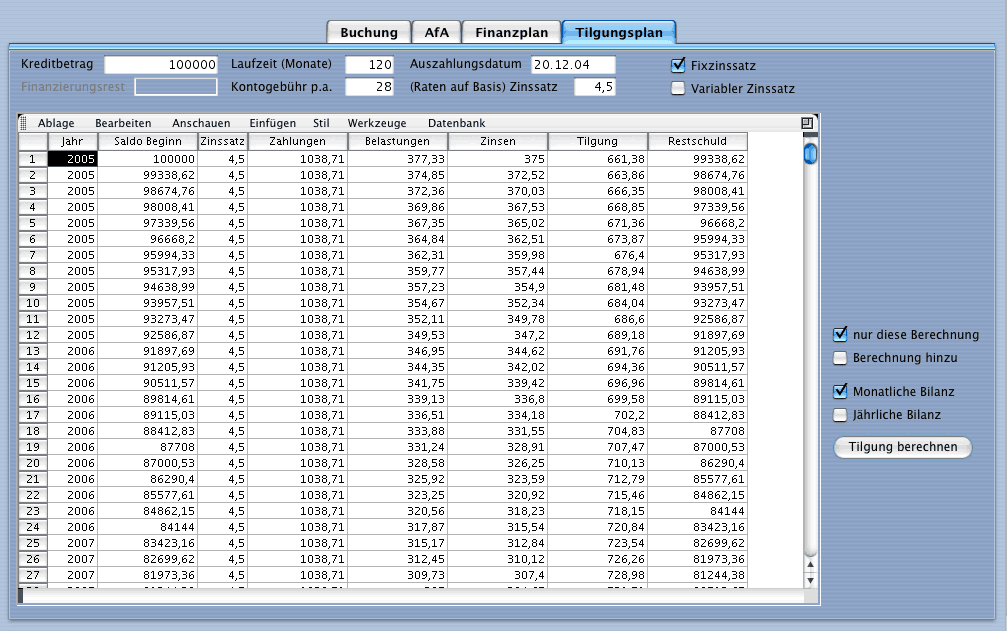Click the Tilgung berechnen button
This screenshot has width=1007, height=631.
(902, 447)
